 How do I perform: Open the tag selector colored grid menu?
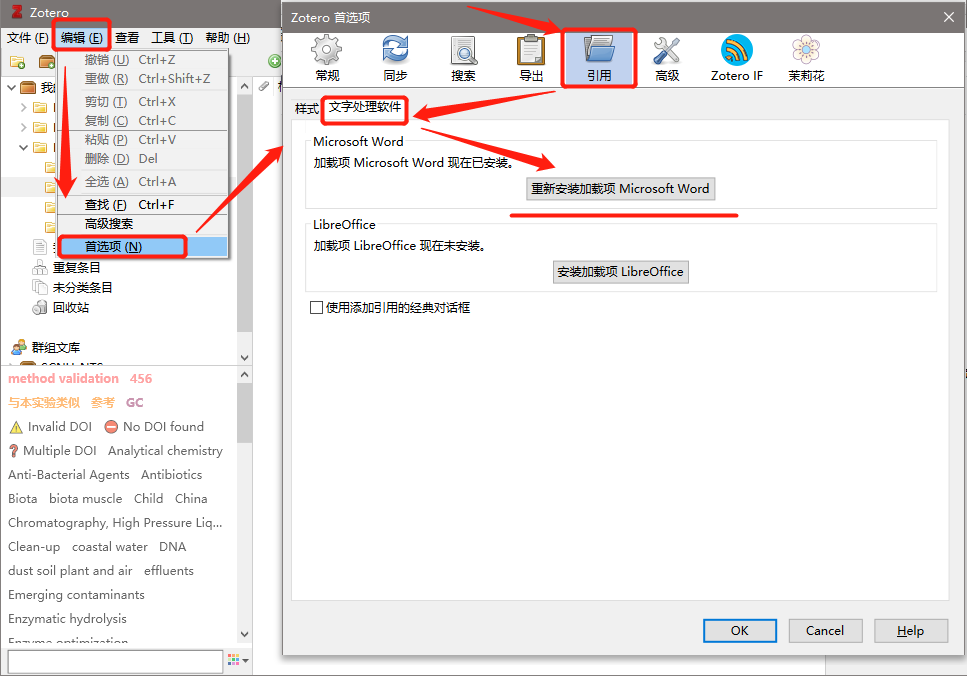(237, 660)
